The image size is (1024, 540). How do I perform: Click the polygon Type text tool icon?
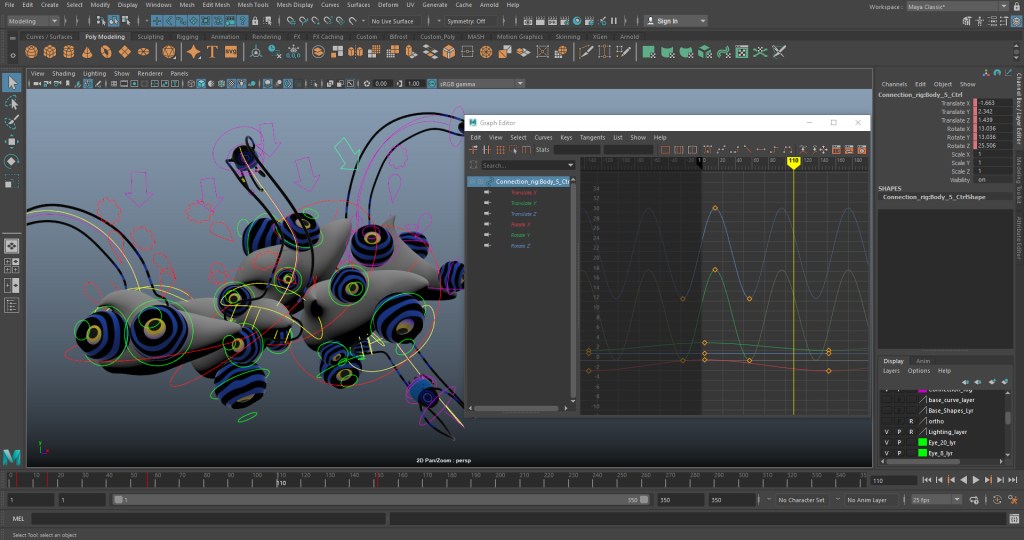[213, 52]
